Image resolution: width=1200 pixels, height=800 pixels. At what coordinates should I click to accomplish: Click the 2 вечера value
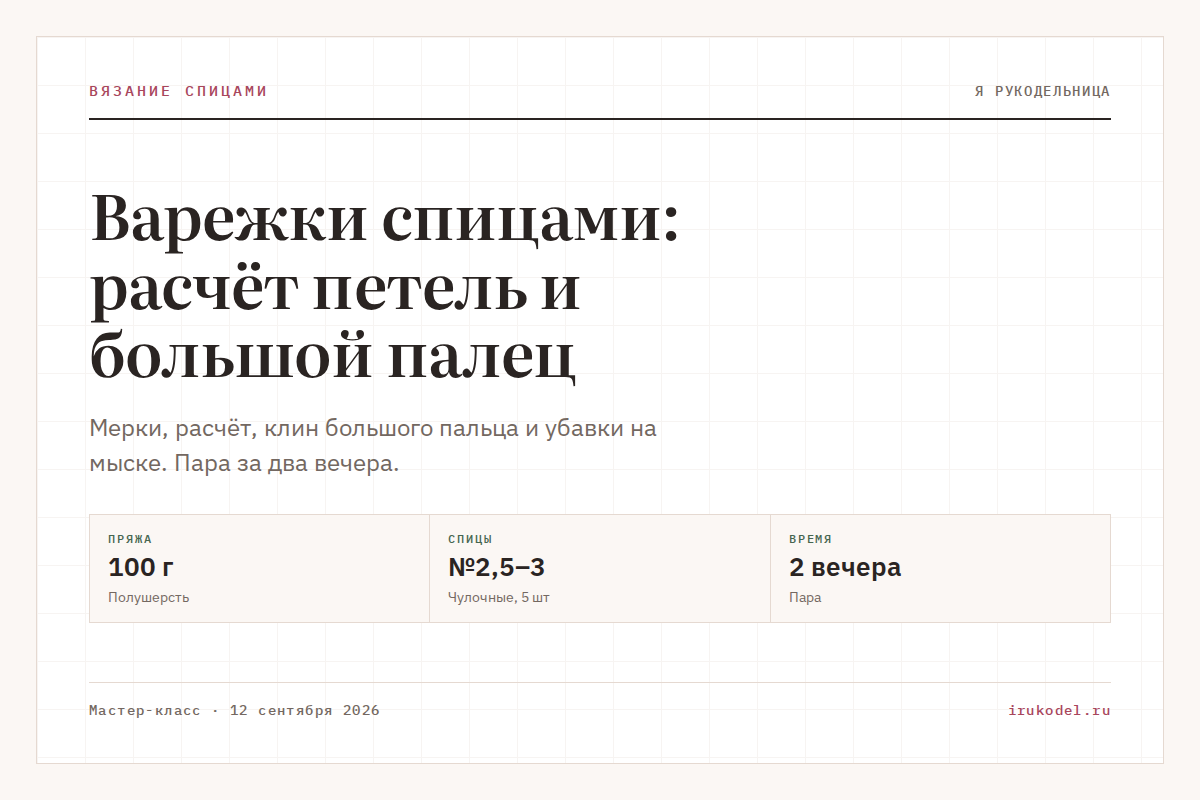click(845, 568)
